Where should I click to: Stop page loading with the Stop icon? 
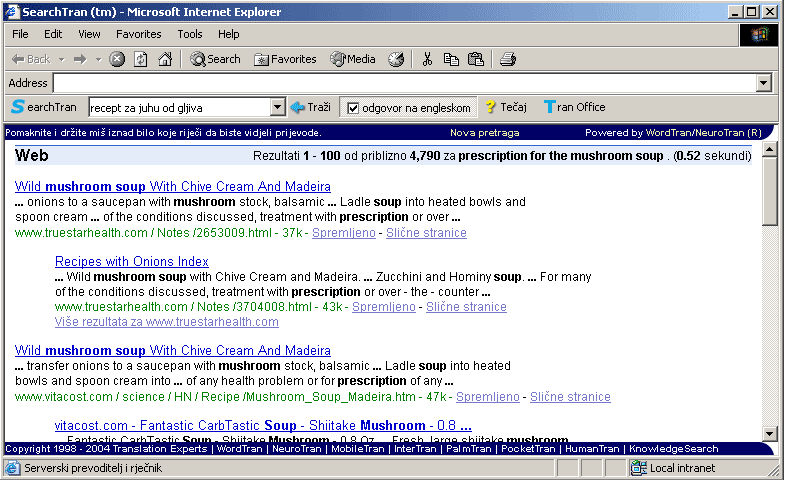(x=117, y=60)
